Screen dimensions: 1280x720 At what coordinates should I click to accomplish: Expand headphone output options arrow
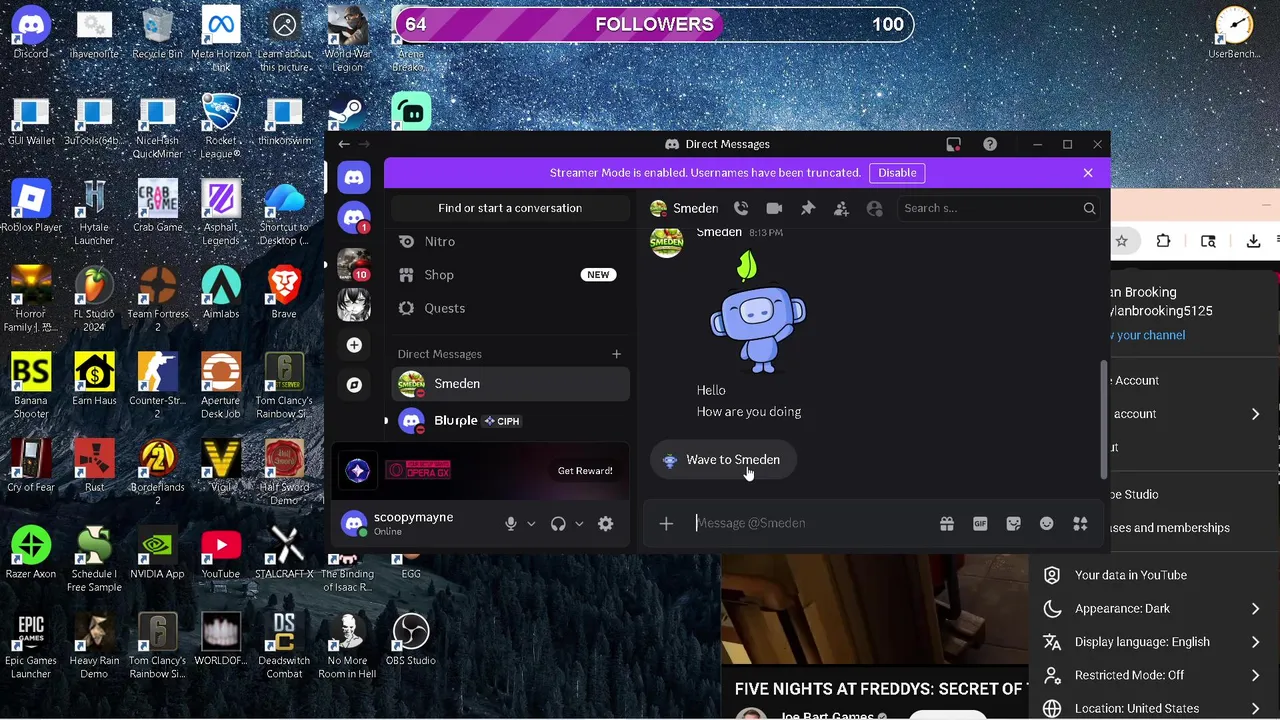(x=579, y=524)
